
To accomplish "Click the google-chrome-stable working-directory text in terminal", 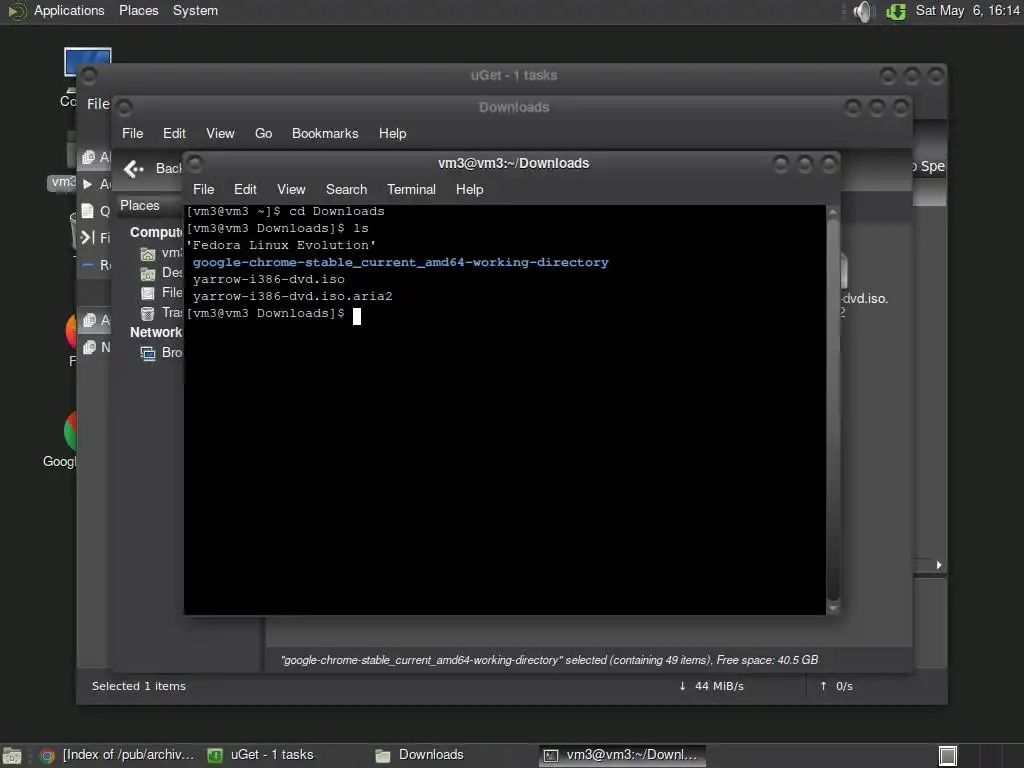I will click(x=400, y=263).
